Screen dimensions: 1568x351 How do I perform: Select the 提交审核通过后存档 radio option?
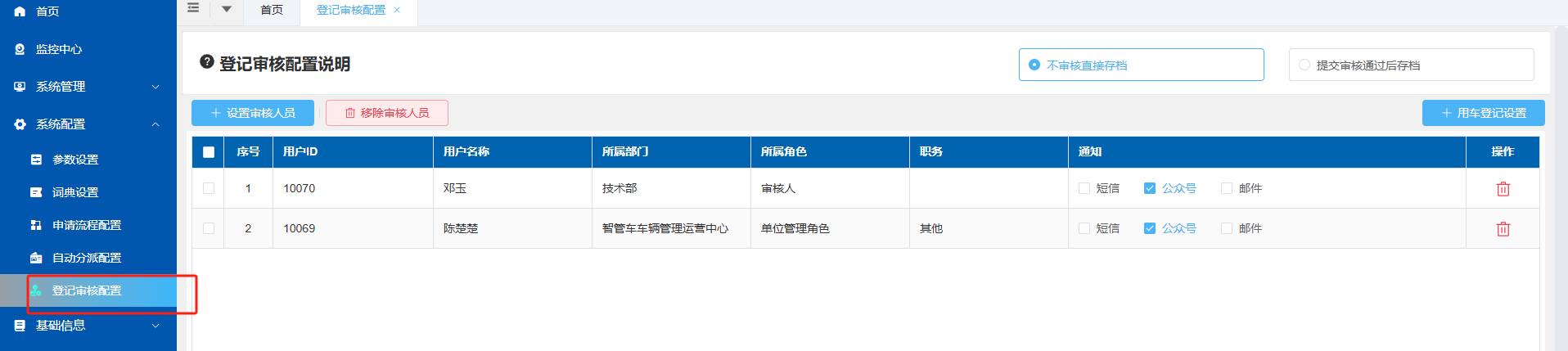coord(1304,65)
